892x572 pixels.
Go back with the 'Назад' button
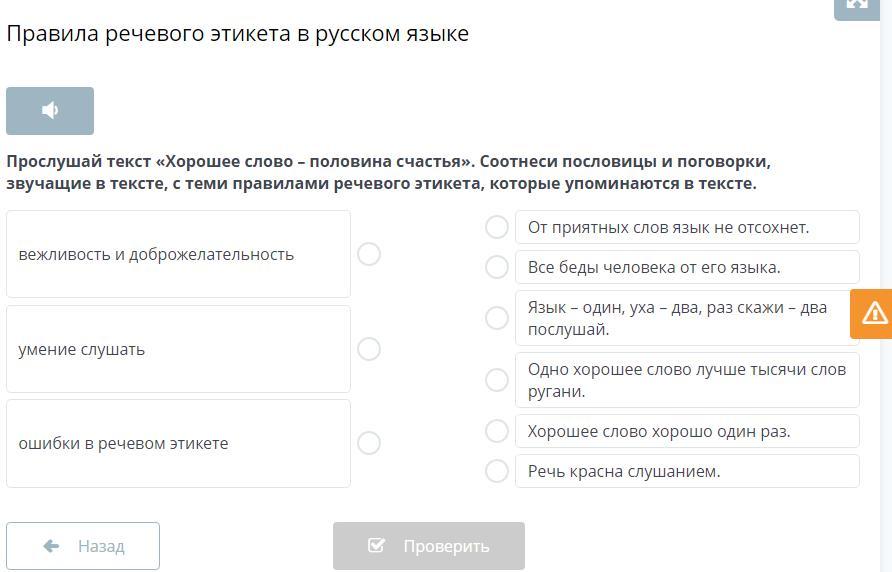tap(83, 546)
